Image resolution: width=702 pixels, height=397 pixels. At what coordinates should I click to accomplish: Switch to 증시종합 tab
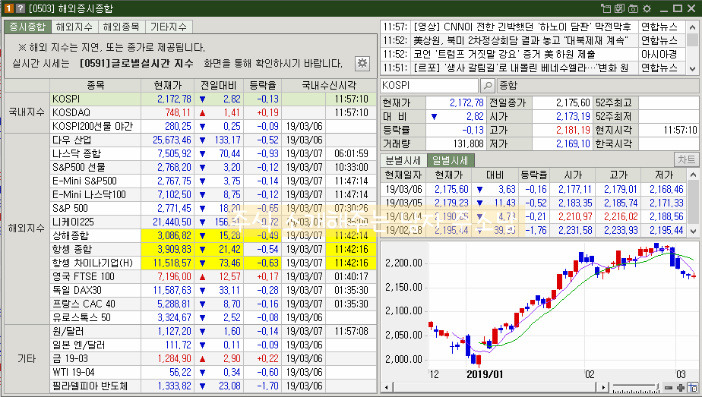(x=28, y=27)
